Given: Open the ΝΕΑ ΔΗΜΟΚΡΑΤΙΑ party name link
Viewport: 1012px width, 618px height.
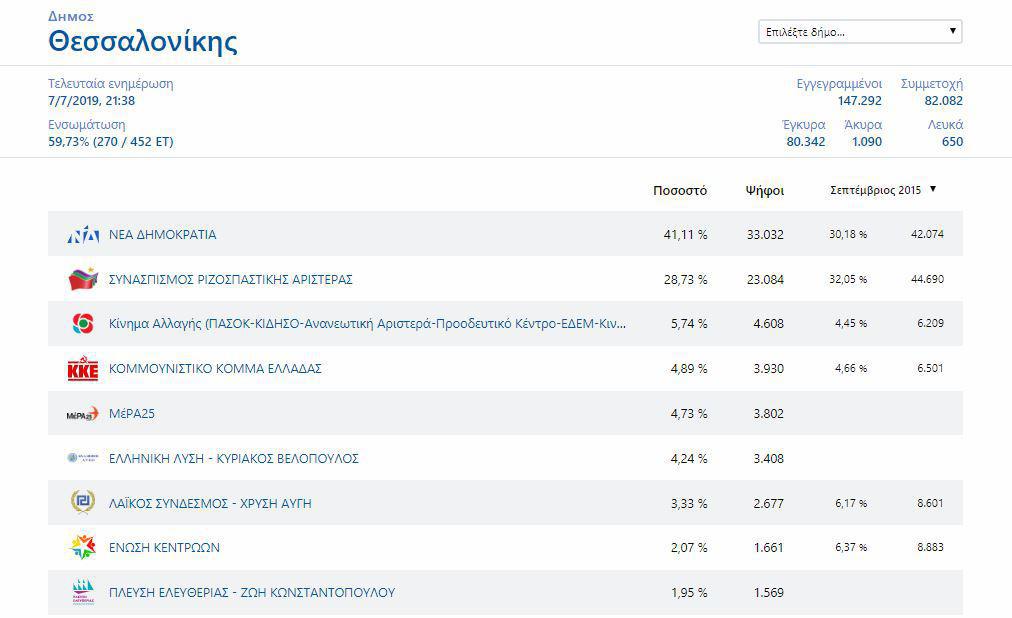Looking at the screenshot, I should pos(162,235).
